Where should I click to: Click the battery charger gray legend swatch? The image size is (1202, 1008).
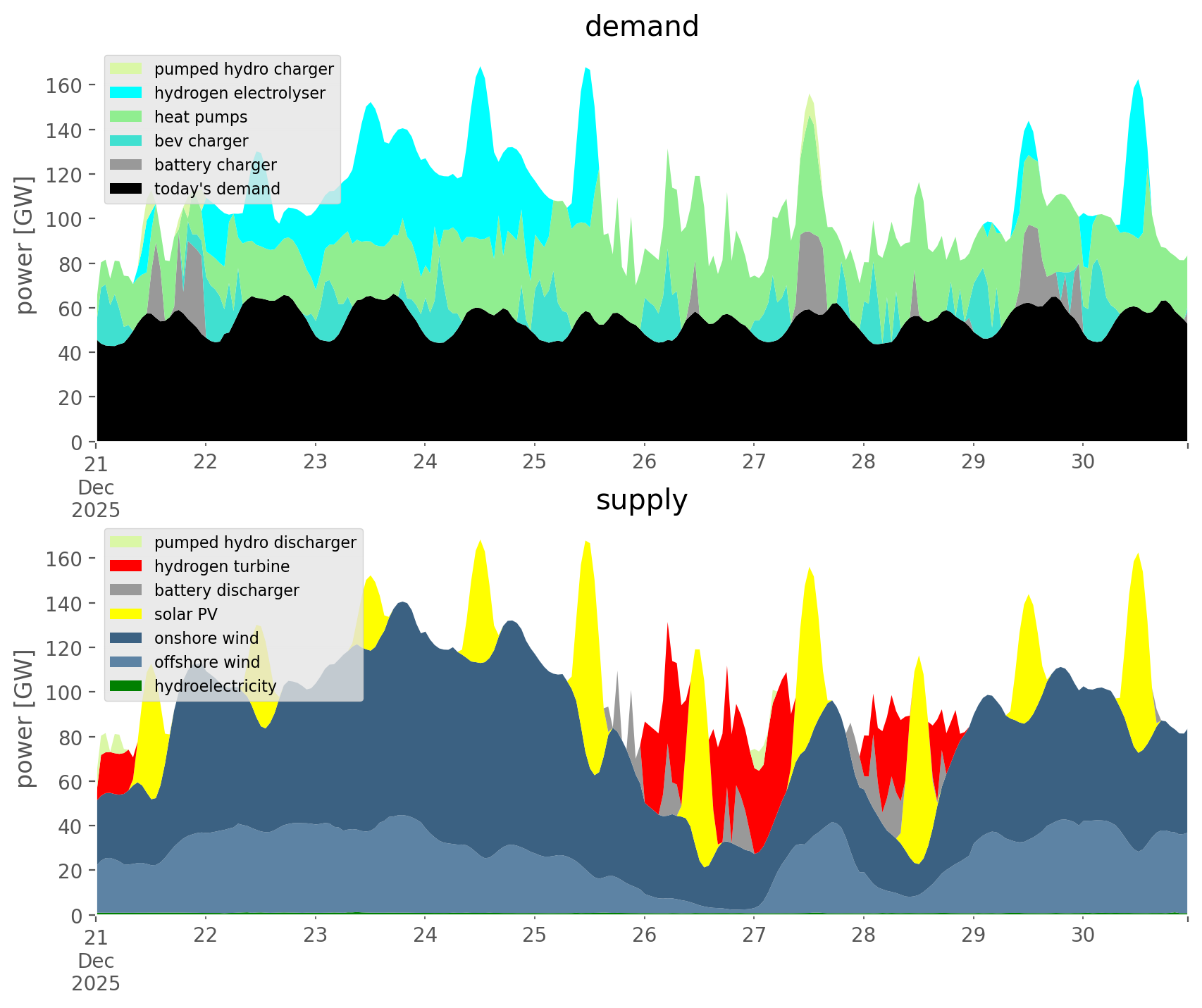(x=127, y=165)
